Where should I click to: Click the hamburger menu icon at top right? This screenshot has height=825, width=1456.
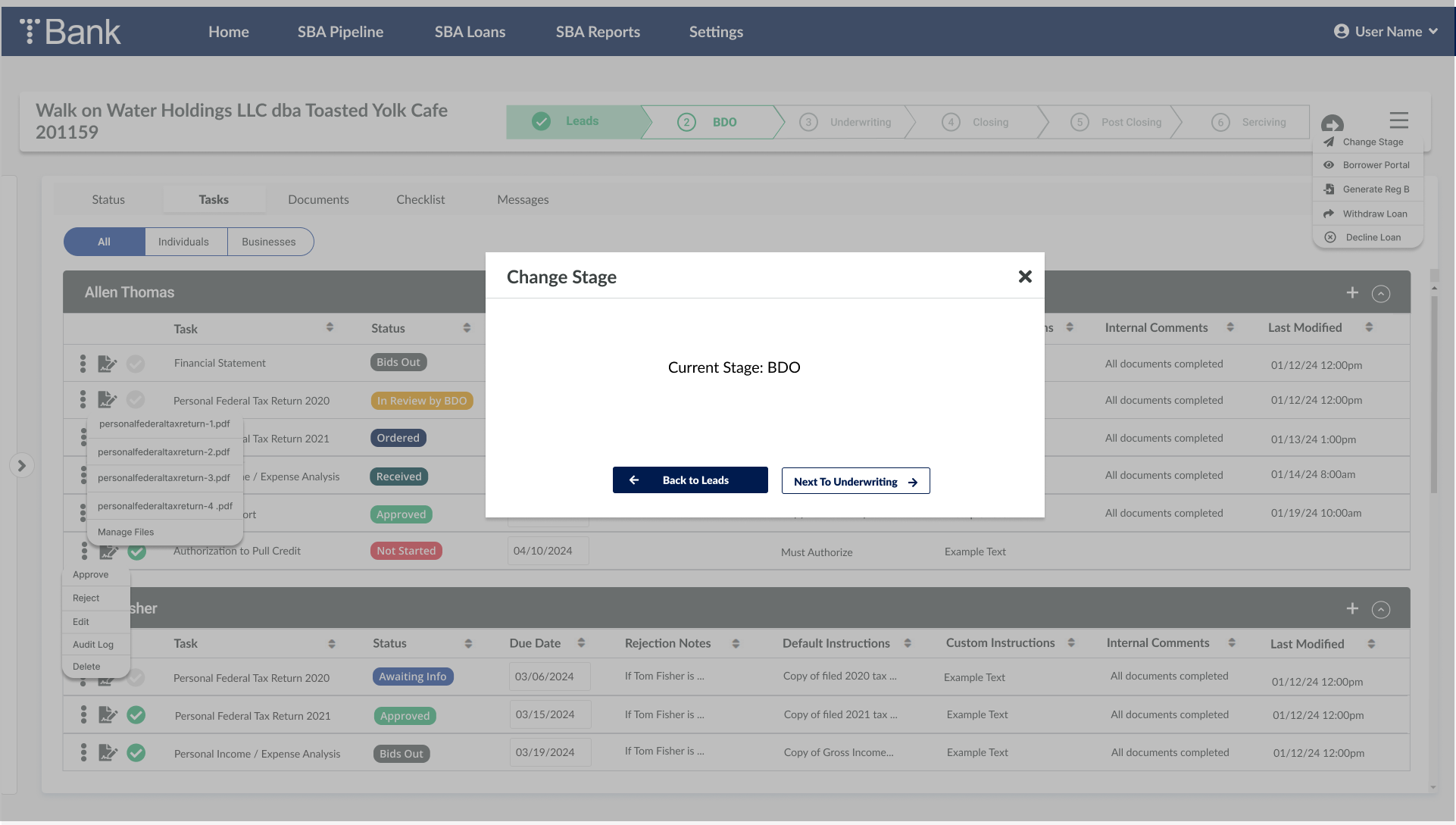pyautogui.click(x=1398, y=120)
